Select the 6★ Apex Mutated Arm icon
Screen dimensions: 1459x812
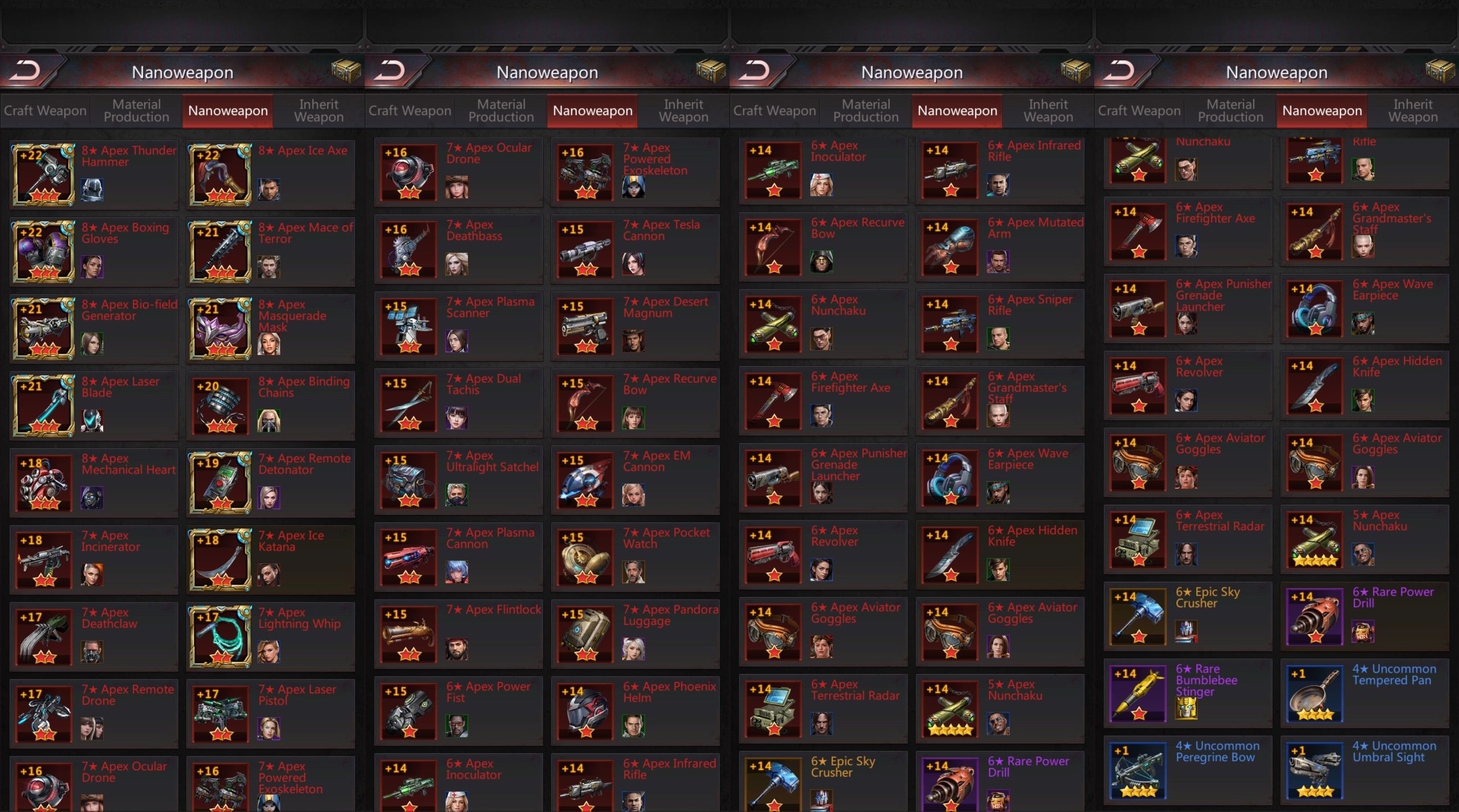pyautogui.click(x=950, y=248)
